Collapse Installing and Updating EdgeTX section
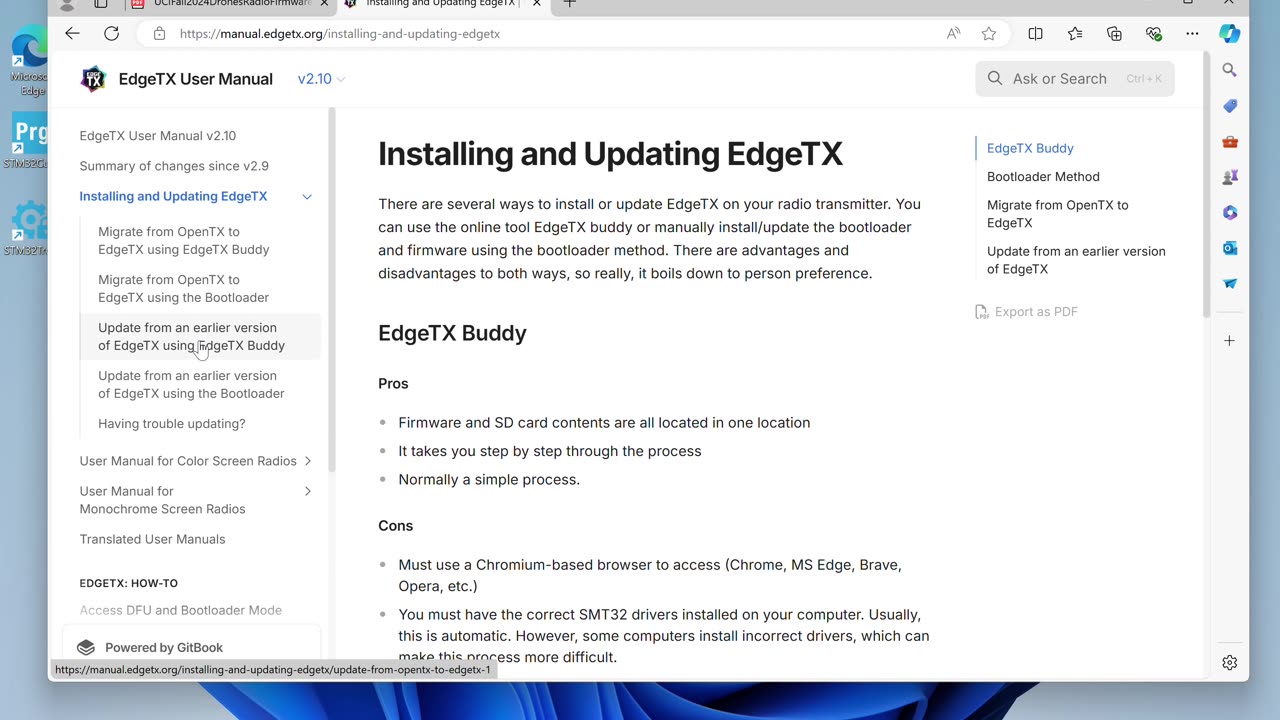The width and height of the screenshot is (1280, 720). click(307, 196)
